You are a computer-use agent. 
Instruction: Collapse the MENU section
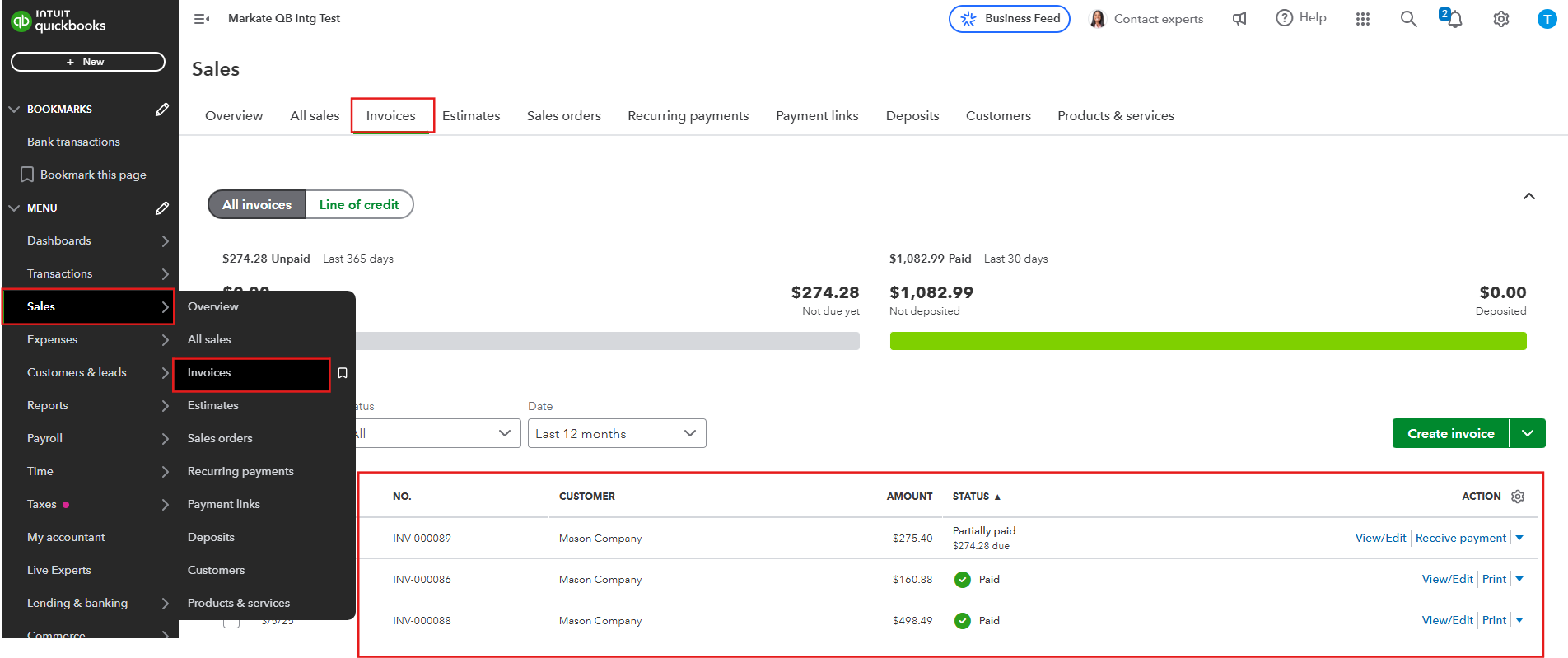point(14,208)
